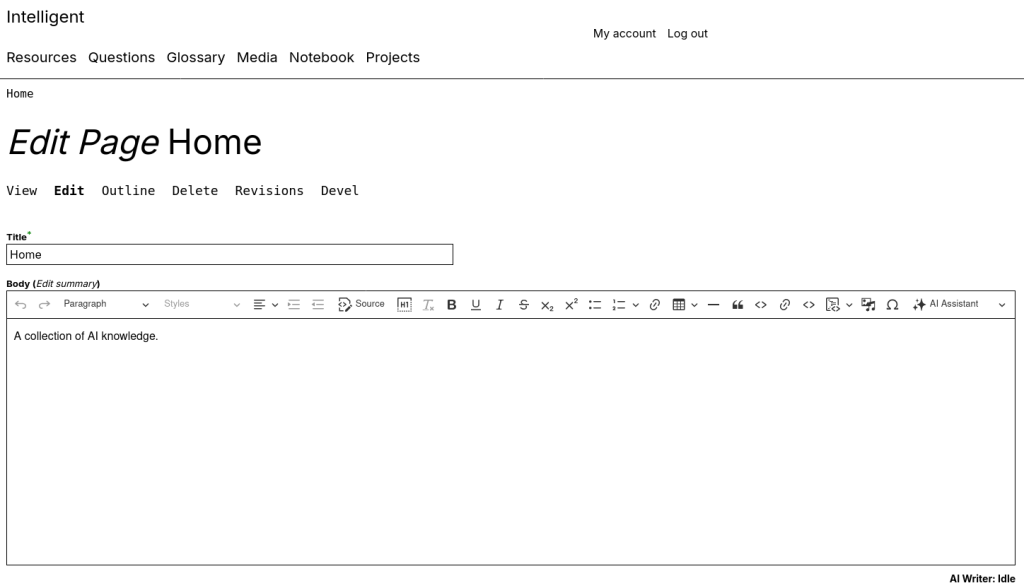Insert horizontal line
Viewport: 1024px width, 588px height.
click(x=713, y=304)
